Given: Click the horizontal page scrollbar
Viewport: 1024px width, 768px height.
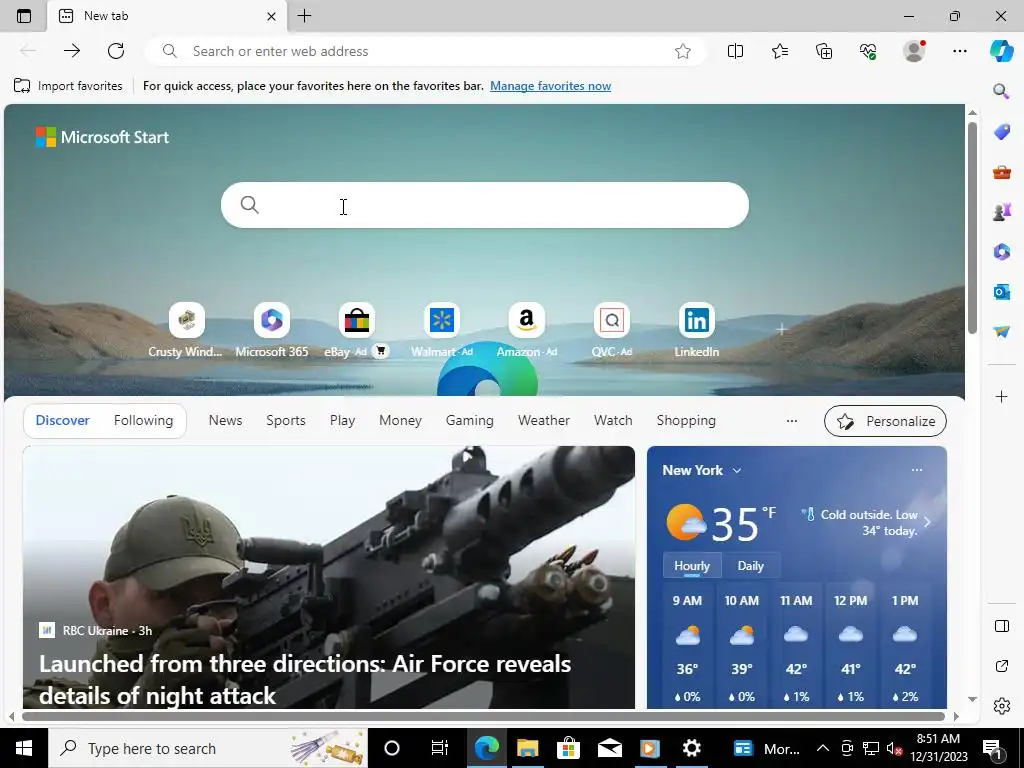Looking at the screenshot, I should pos(483,716).
